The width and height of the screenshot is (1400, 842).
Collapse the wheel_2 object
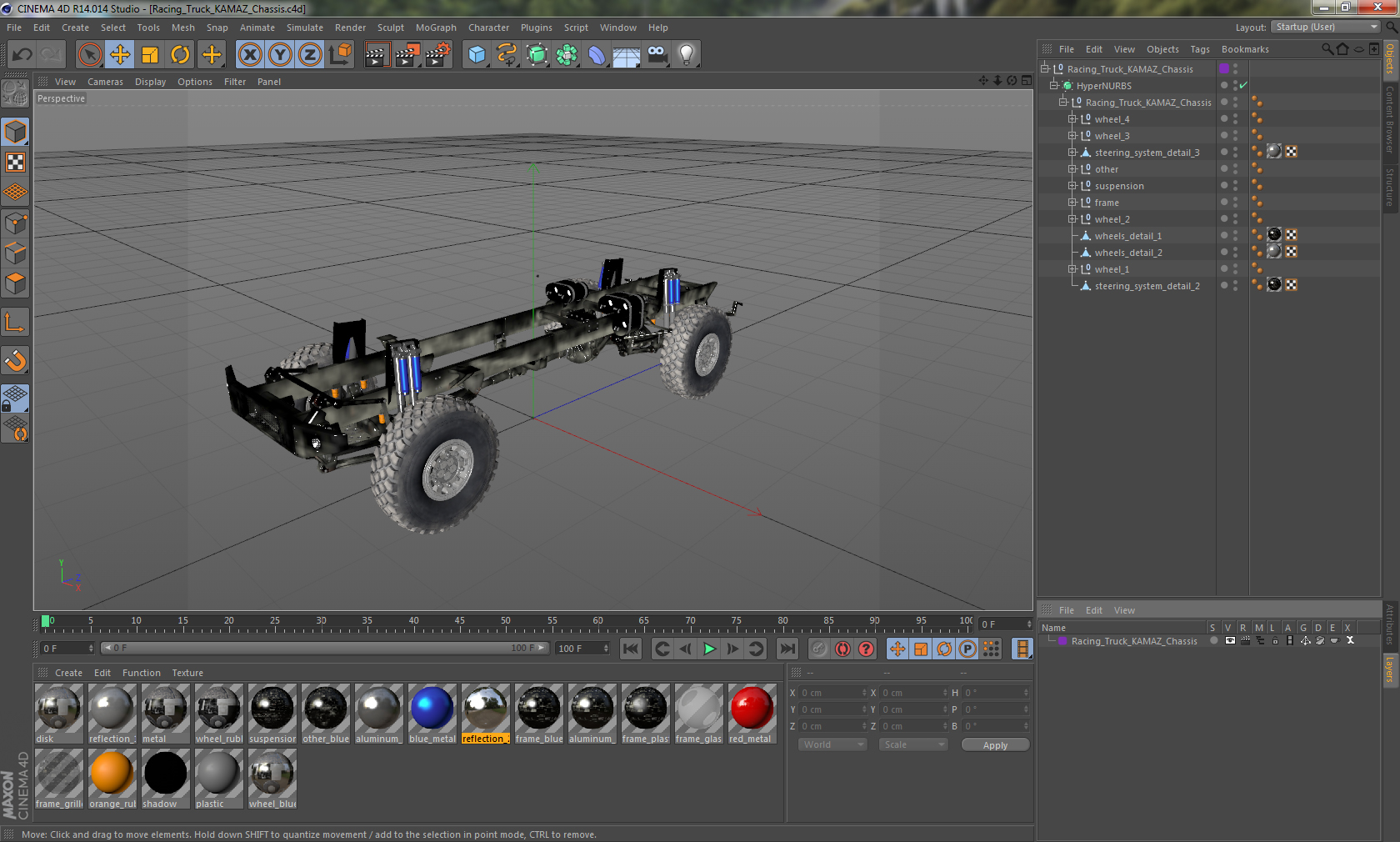(x=1072, y=218)
